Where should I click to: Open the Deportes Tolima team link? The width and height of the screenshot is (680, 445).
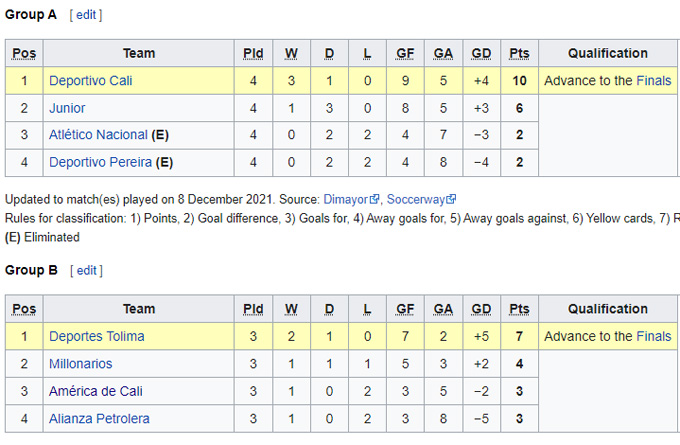coord(96,337)
